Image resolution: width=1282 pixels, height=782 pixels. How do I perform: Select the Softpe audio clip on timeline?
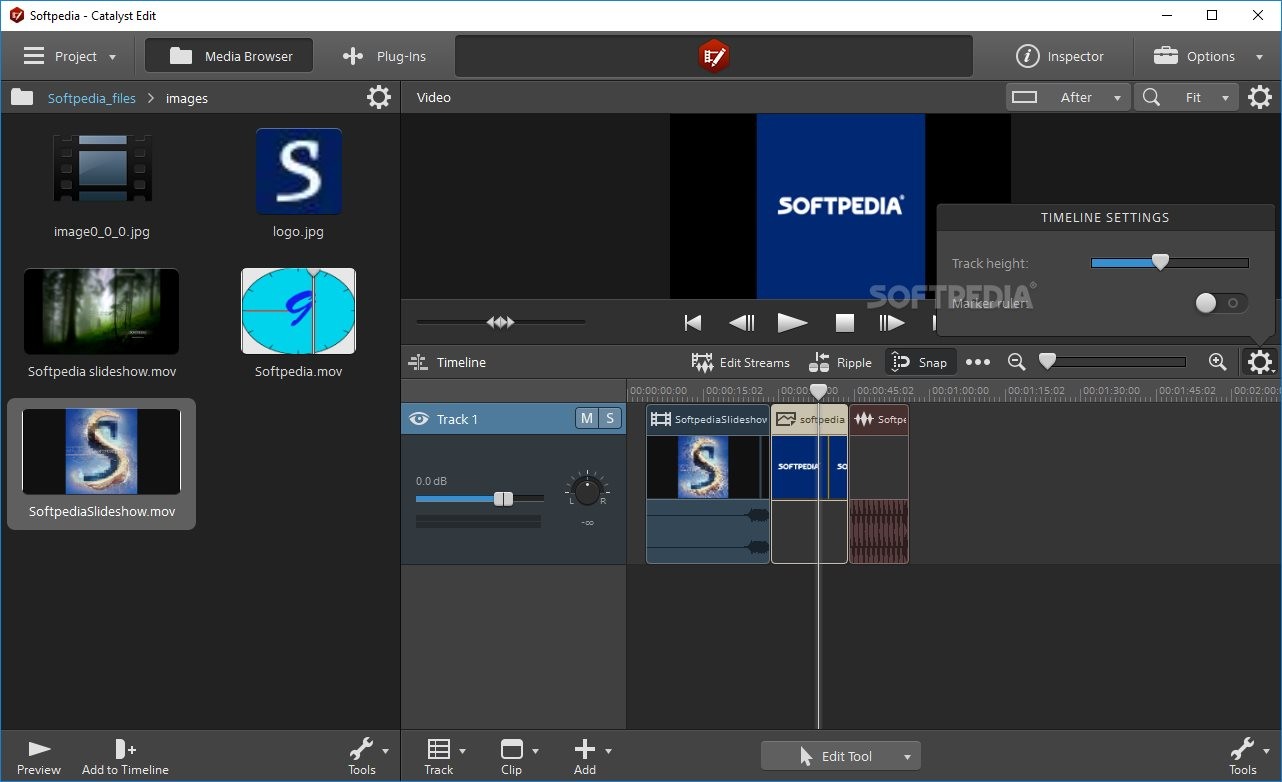tap(879, 484)
